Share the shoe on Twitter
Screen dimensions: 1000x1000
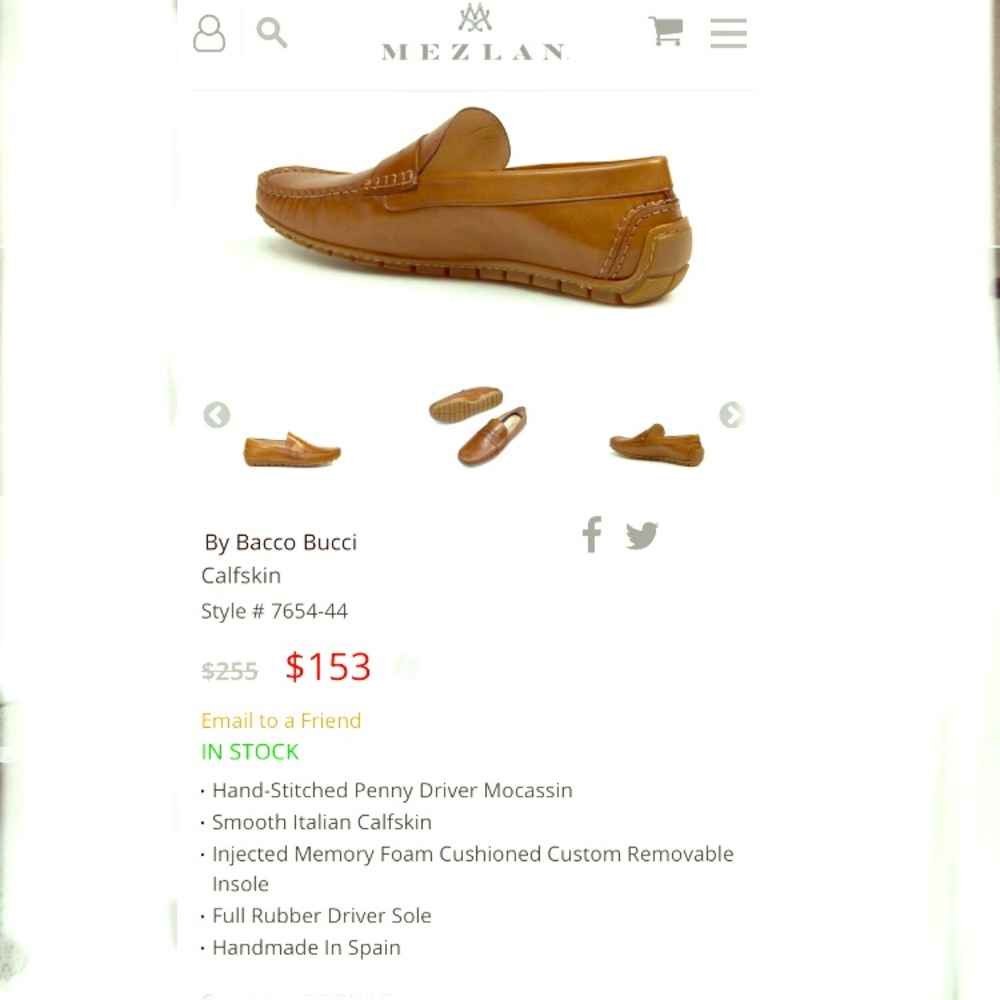(x=643, y=537)
